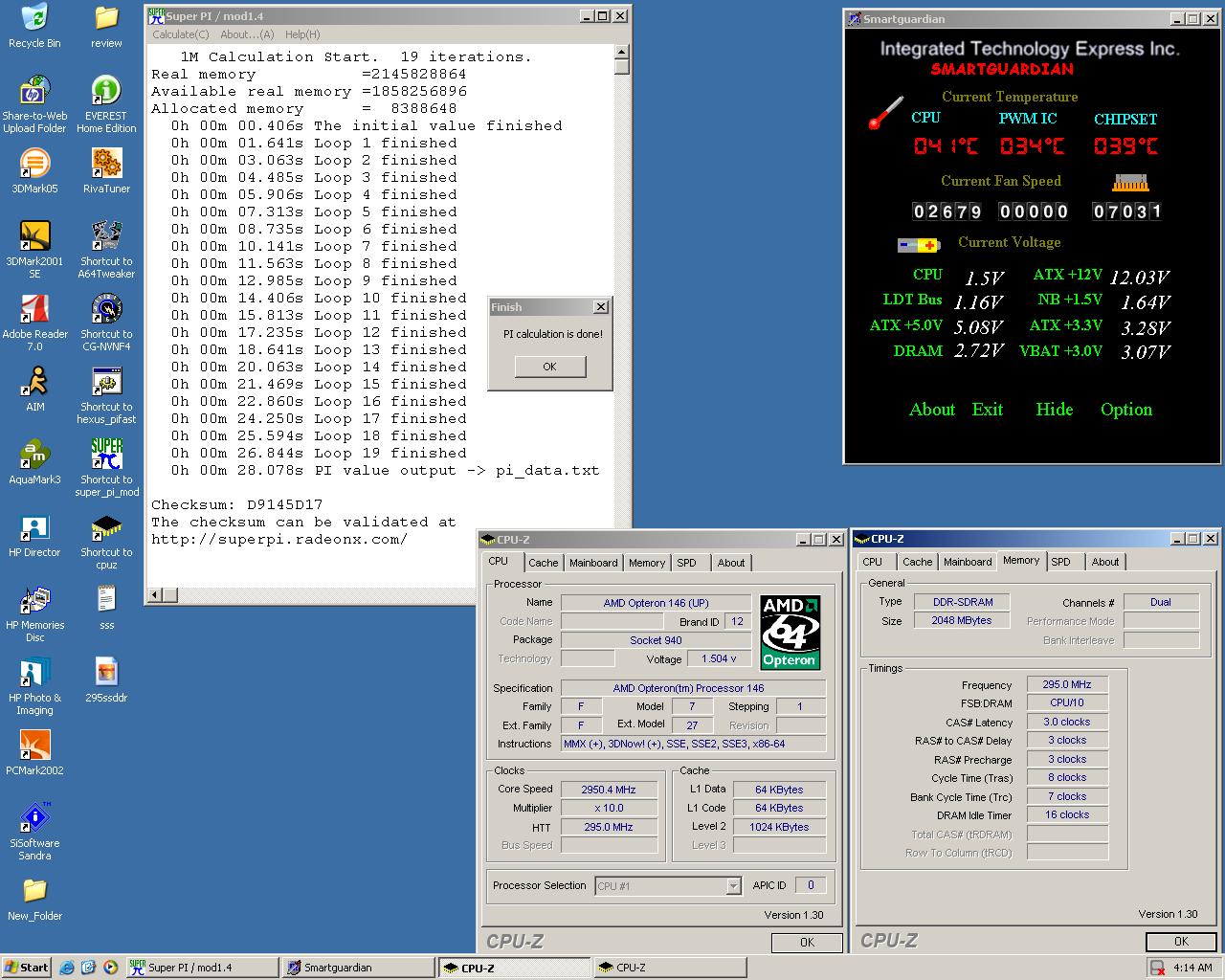
Task: Select Super PI / mod1.4 taskbar button
Action: (x=201, y=968)
